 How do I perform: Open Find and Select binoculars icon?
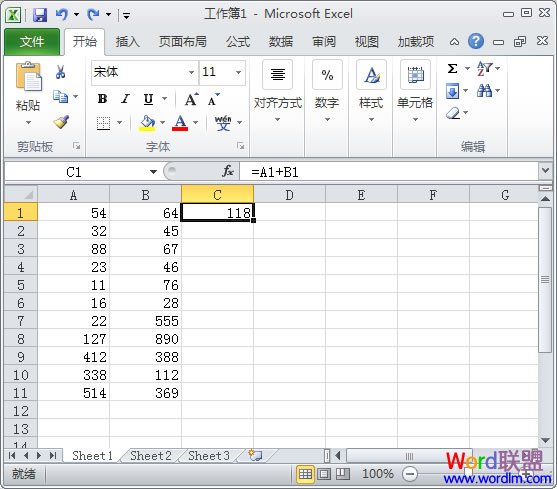485,91
